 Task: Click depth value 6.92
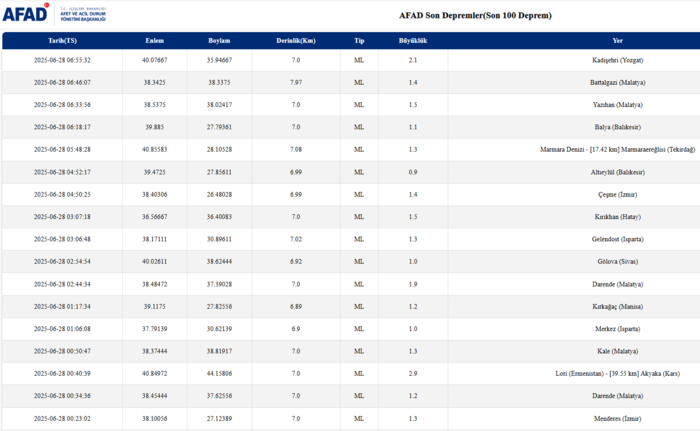(x=296, y=262)
